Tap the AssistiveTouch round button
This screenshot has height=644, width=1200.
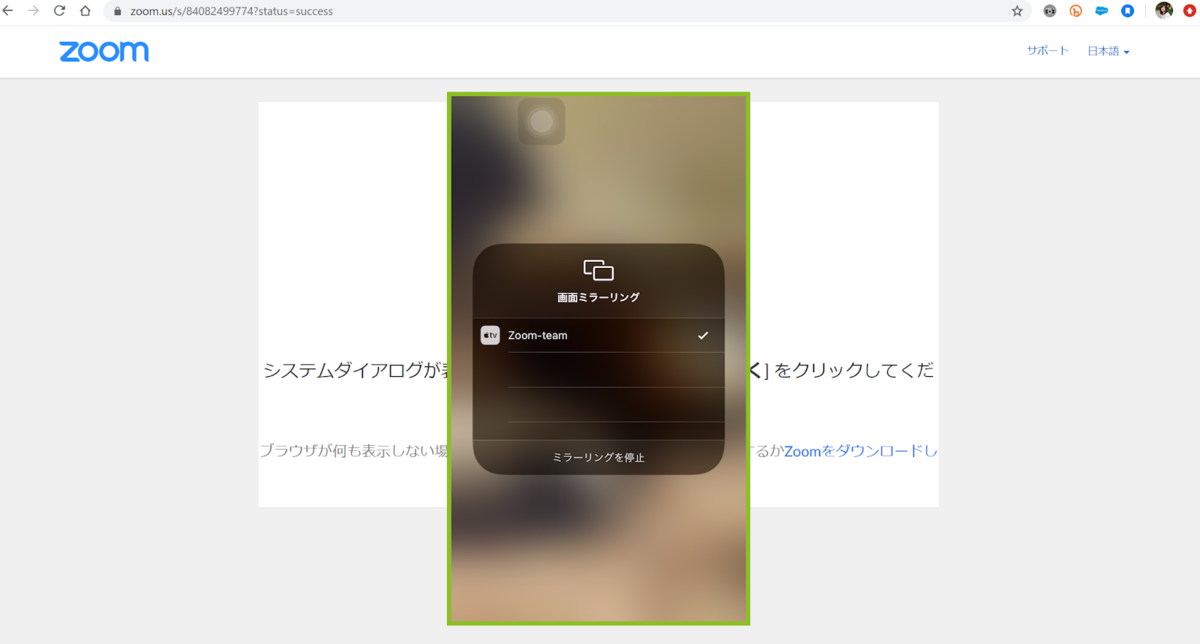(541, 121)
